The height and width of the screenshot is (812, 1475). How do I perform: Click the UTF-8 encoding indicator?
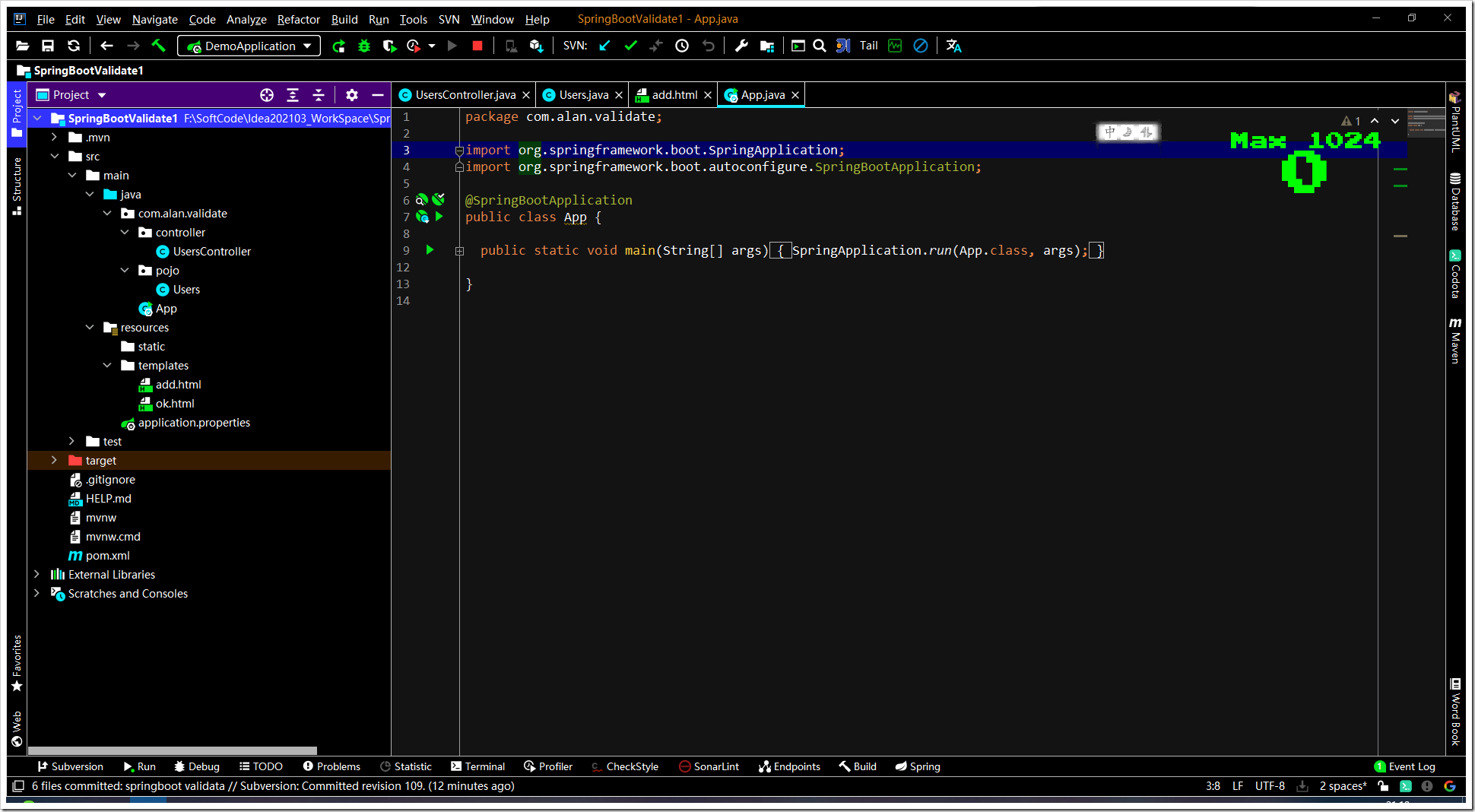pos(1270,786)
